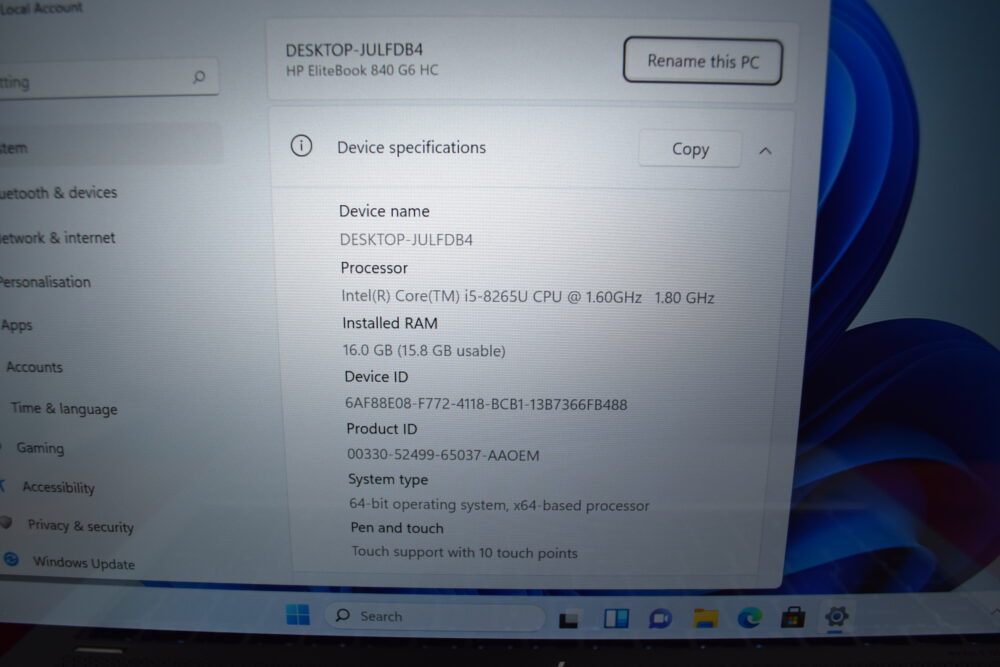Image resolution: width=1000 pixels, height=667 pixels.
Task: Click the Local Account text at top
Action: pyautogui.click(x=41, y=8)
